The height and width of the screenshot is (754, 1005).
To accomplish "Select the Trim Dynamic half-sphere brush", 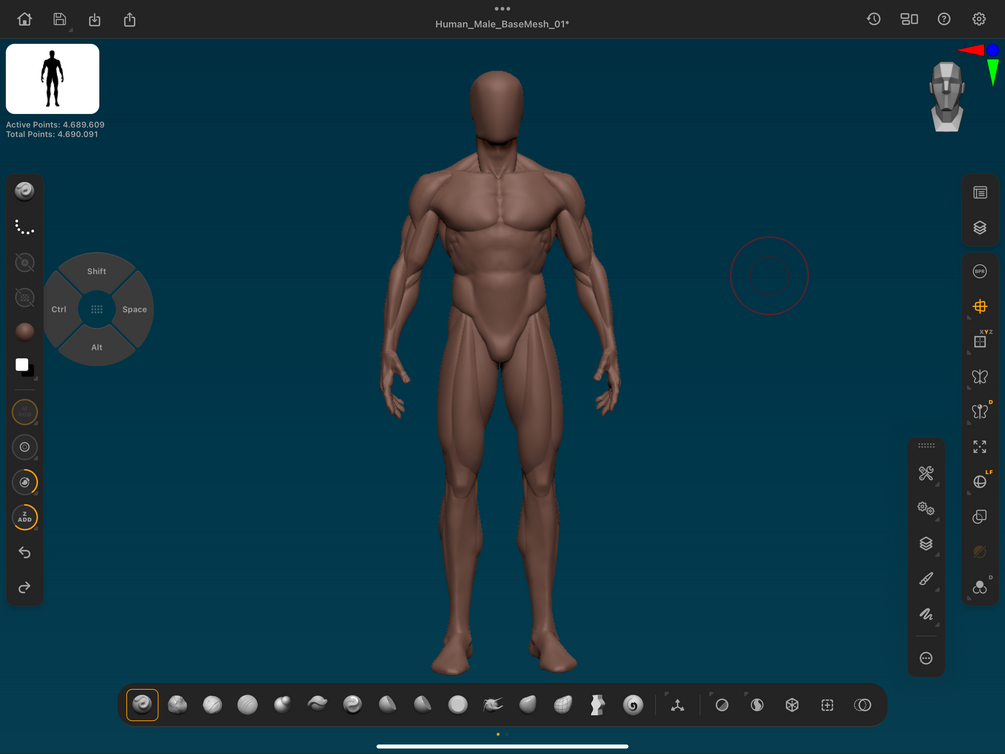I will point(387,705).
